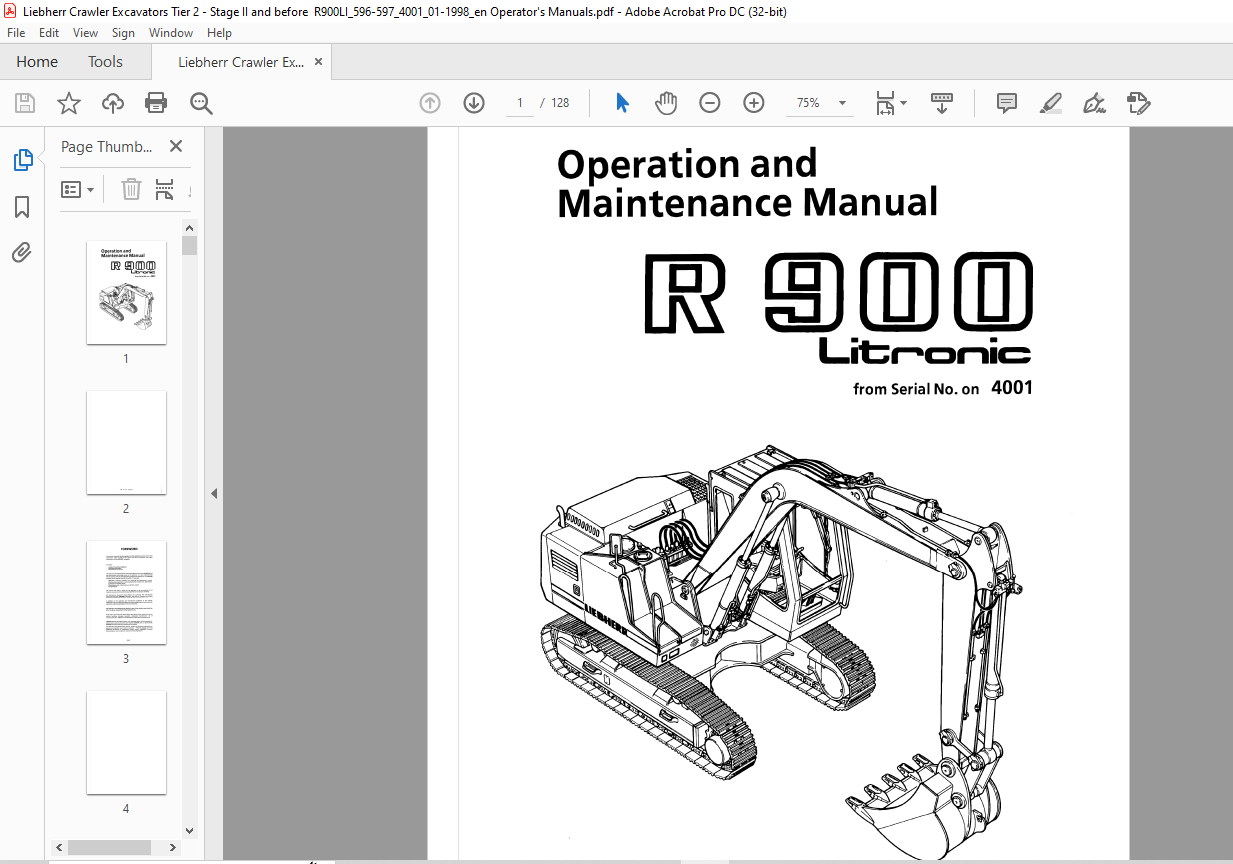This screenshot has width=1233, height=864.
Task: Switch to the Tools tab
Action: tap(105, 62)
